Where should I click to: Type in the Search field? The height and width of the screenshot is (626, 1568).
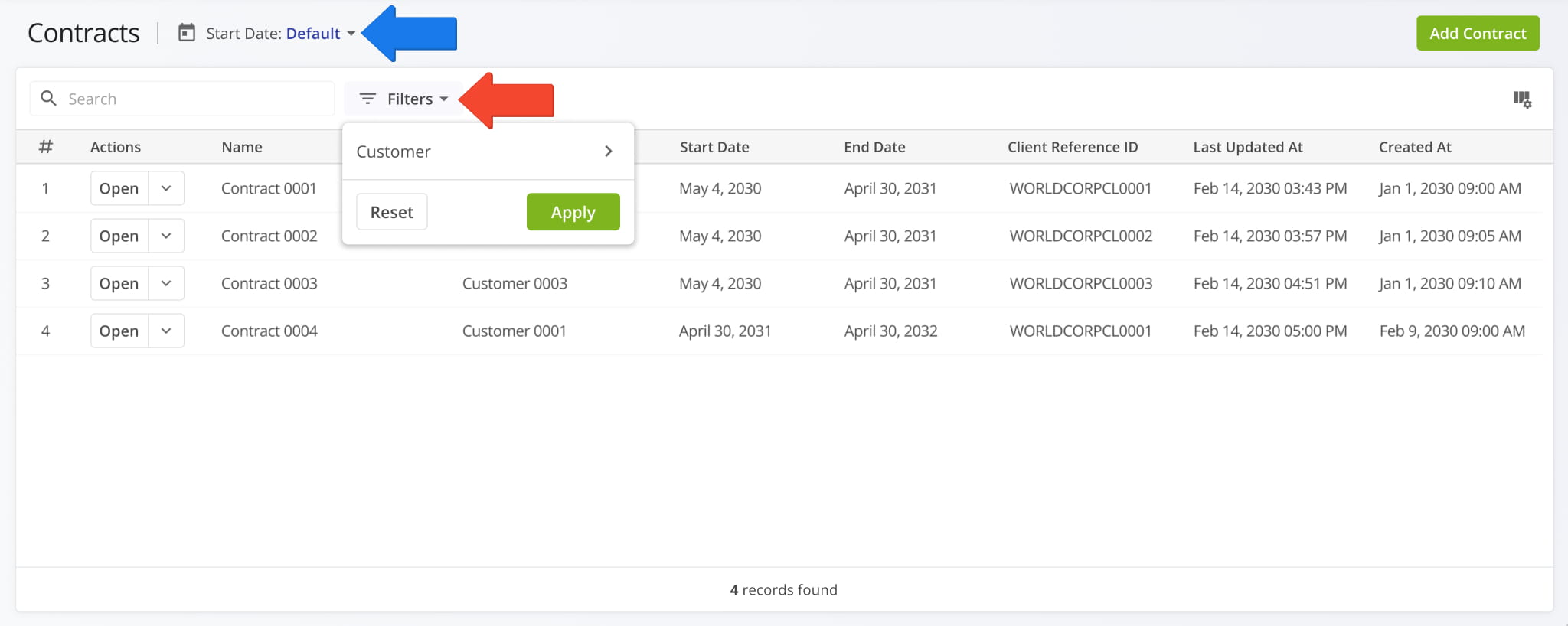(195, 99)
